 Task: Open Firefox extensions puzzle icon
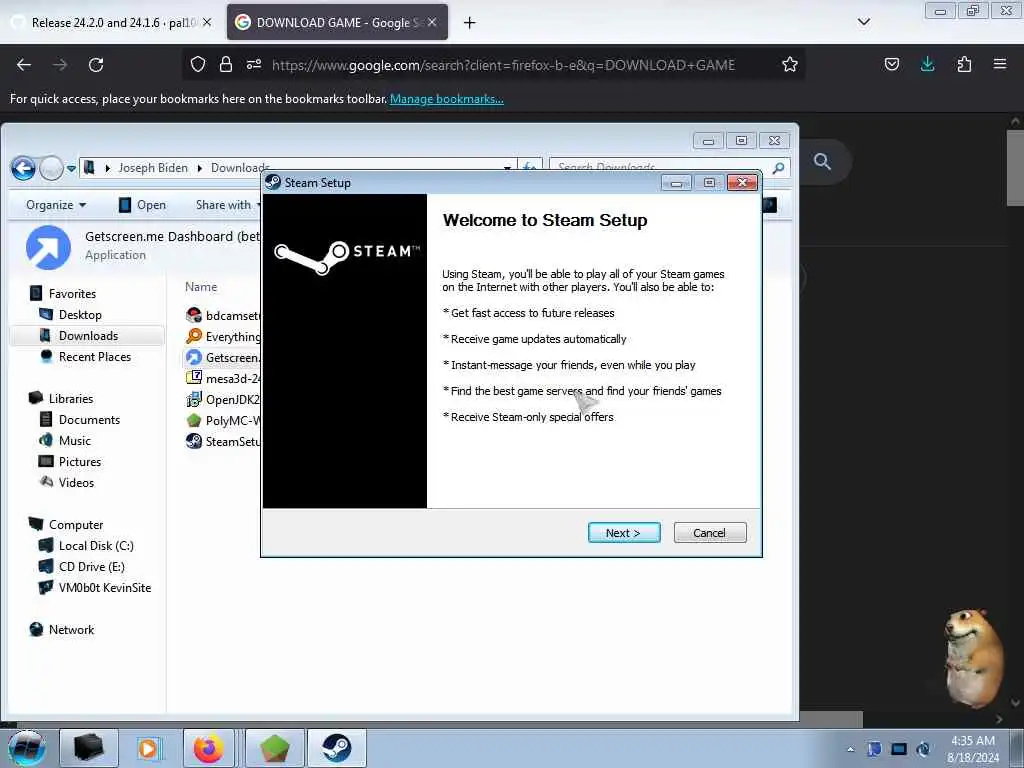tap(964, 65)
